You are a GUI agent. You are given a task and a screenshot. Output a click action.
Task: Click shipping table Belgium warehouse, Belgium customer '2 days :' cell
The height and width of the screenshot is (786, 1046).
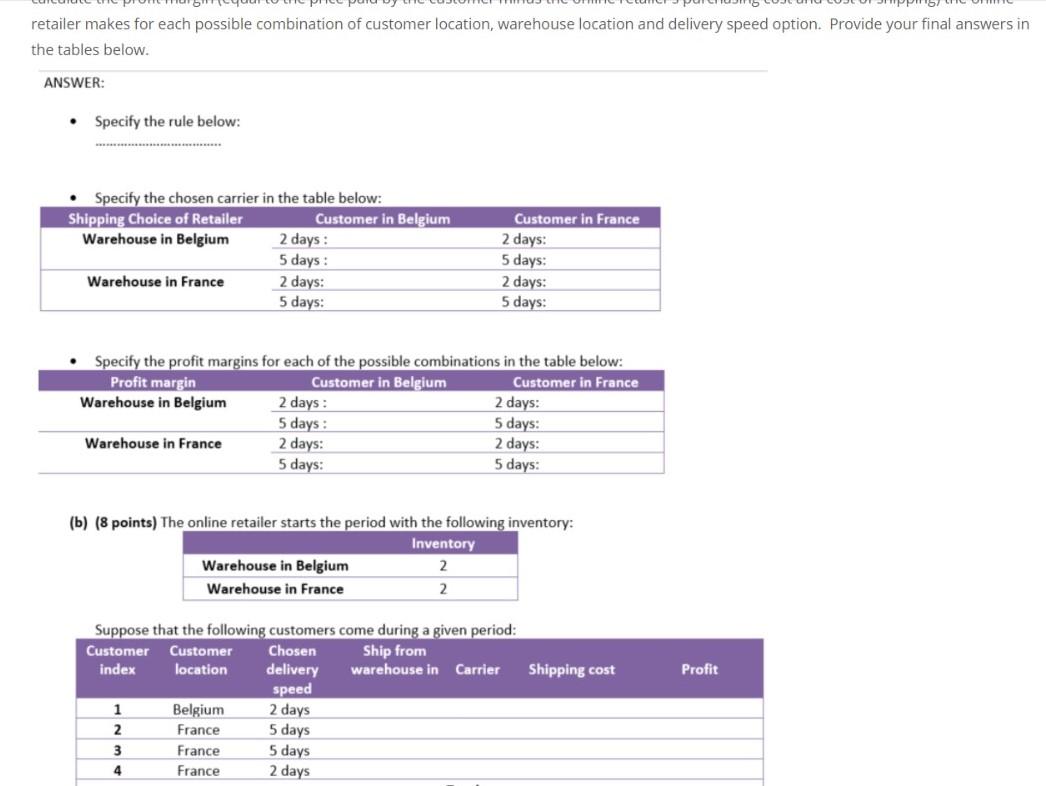point(383,239)
